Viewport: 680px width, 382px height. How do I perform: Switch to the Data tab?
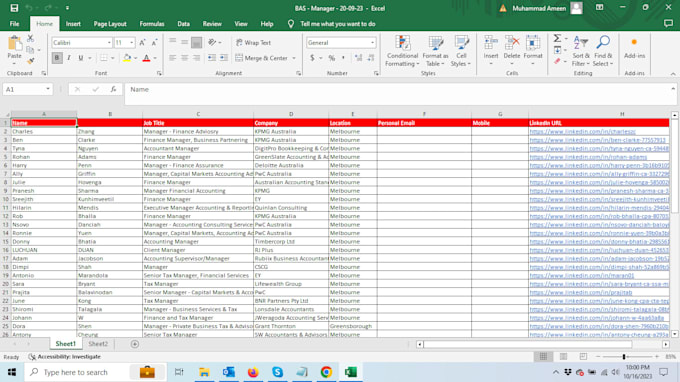click(x=183, y=24)
